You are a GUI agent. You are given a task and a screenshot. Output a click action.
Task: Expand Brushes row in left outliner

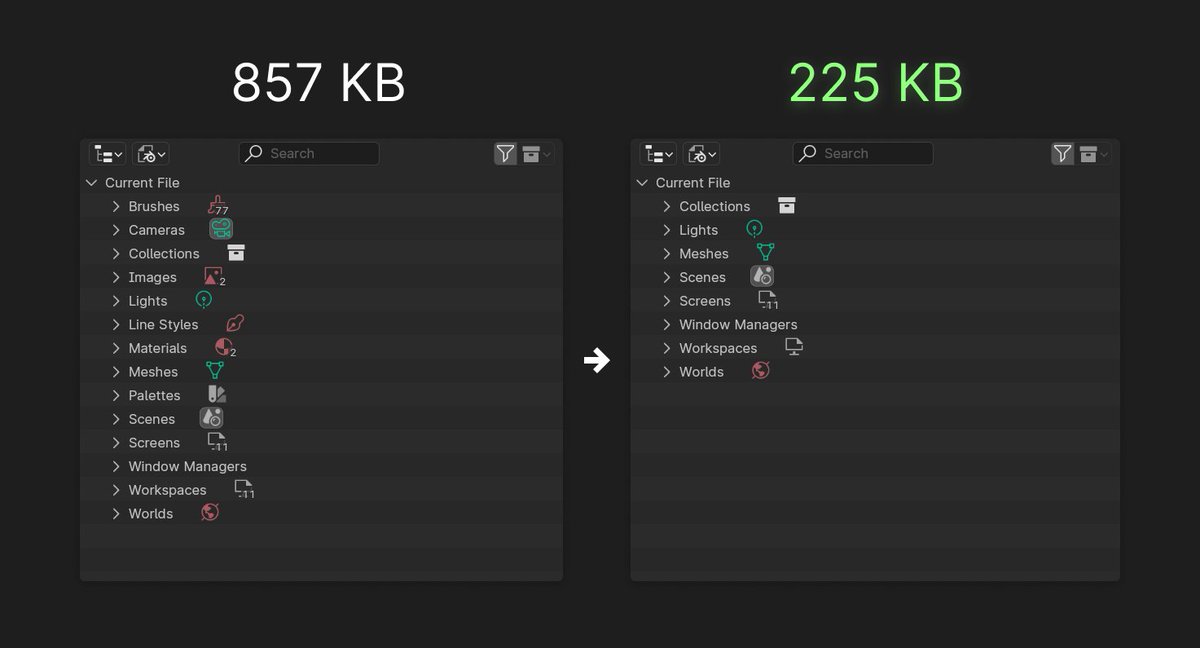[116, 206]
